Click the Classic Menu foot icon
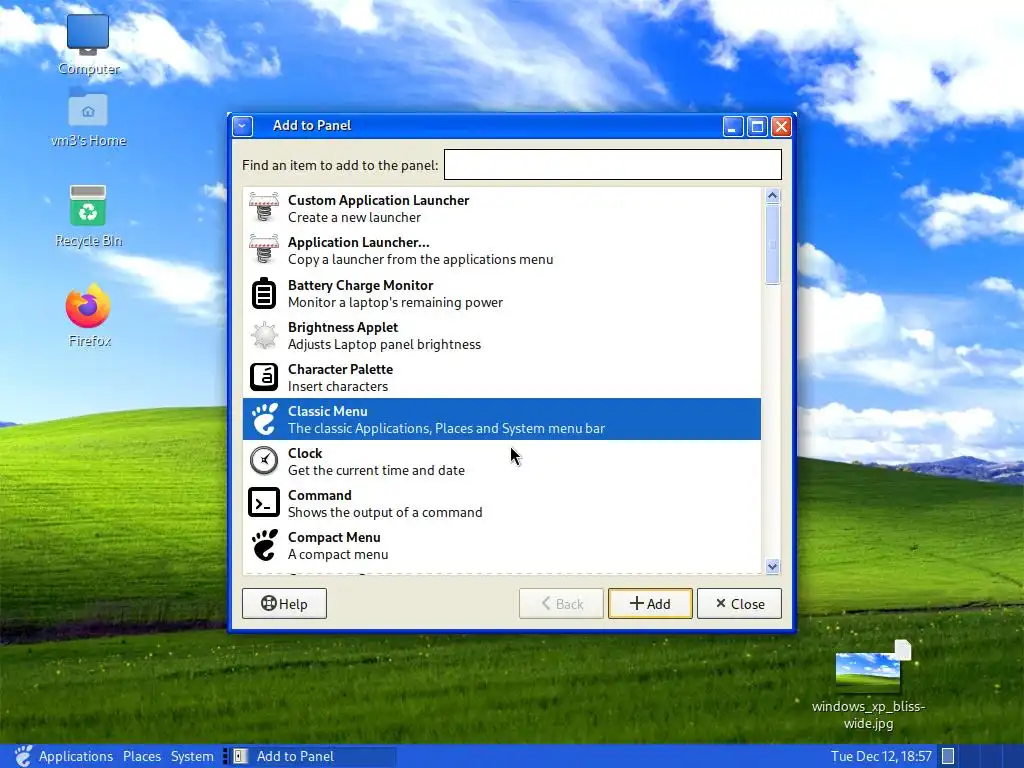The width and height of the screenshot is (1024, 768). point(264,419)
